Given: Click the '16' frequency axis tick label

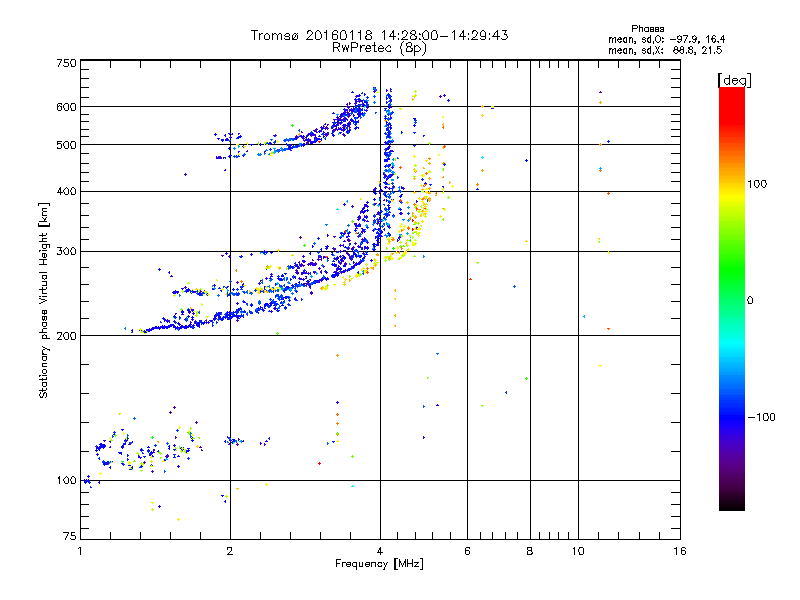Looking at the screenshot, I should (680, 551).
